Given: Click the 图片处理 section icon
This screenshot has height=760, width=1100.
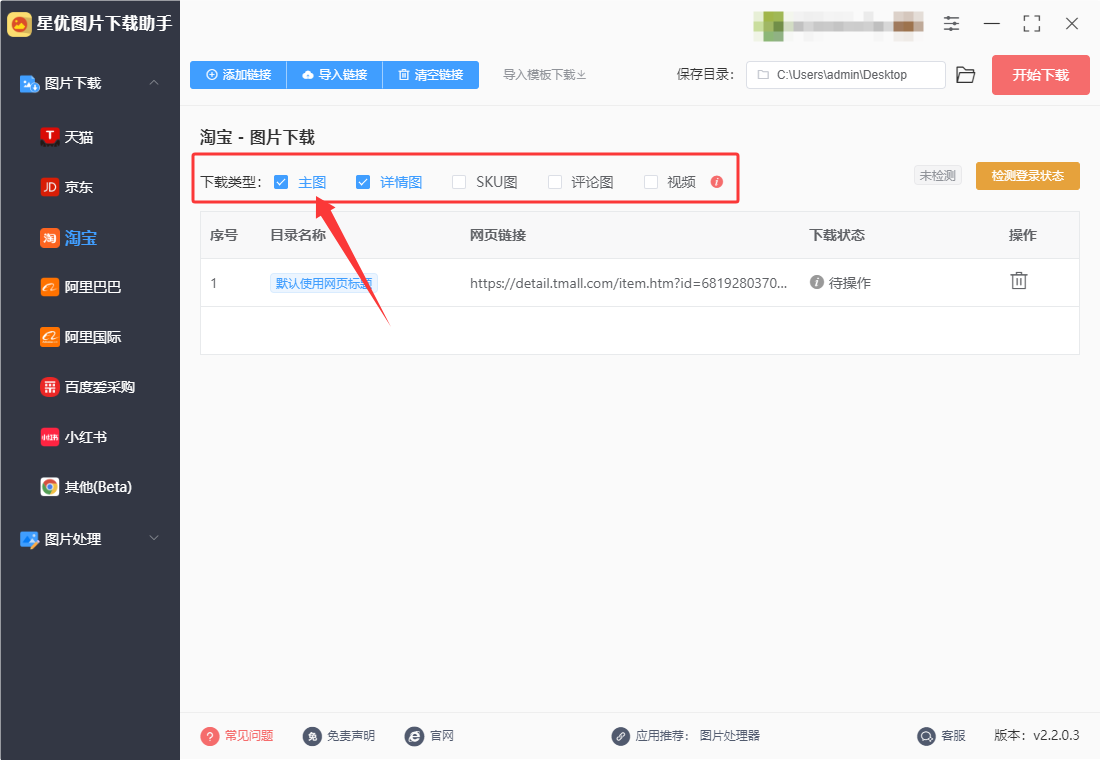Looking at the screenshot, I should (29, 540).
